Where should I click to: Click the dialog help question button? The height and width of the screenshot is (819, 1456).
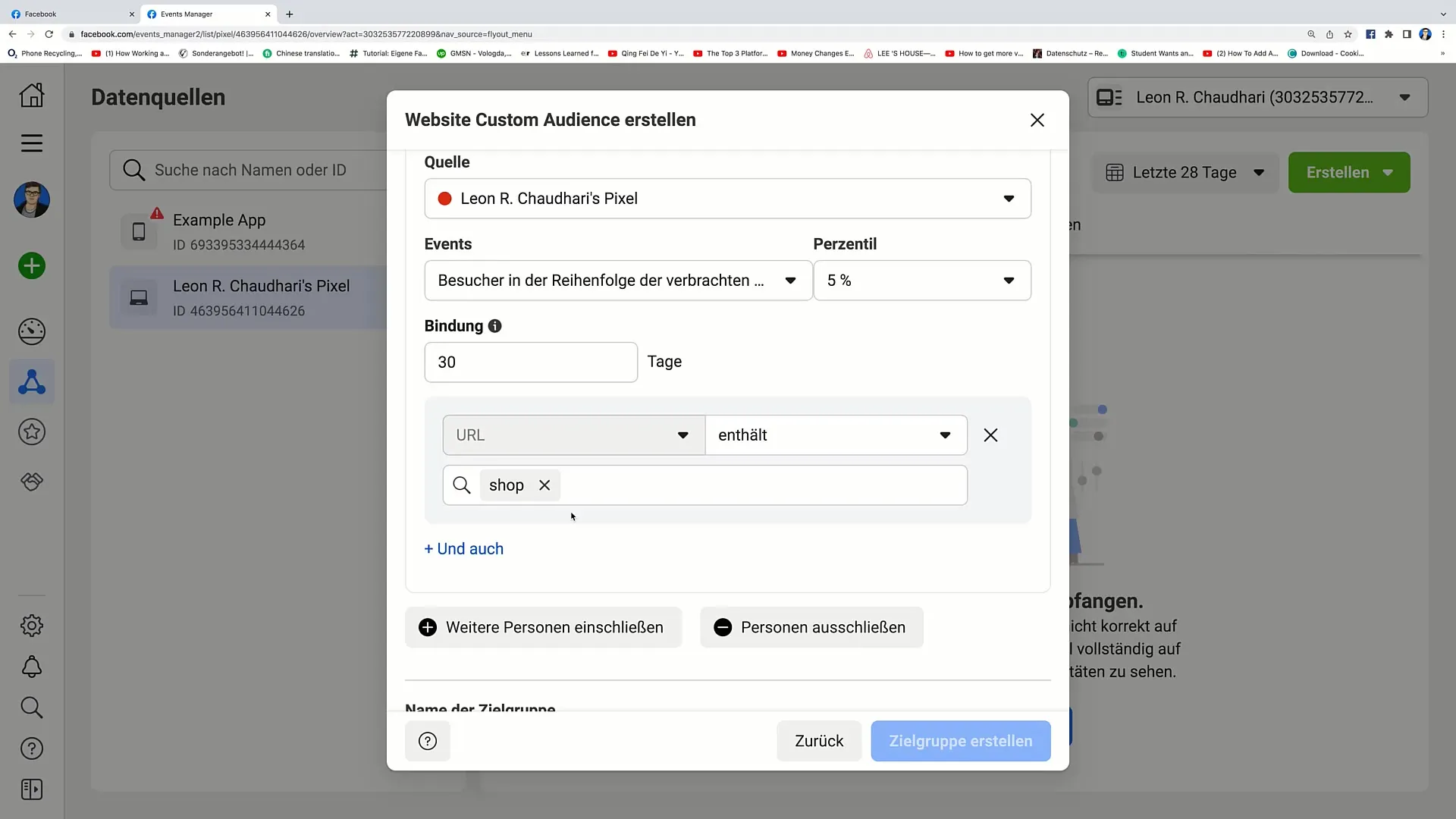click(x=428, y=741)
